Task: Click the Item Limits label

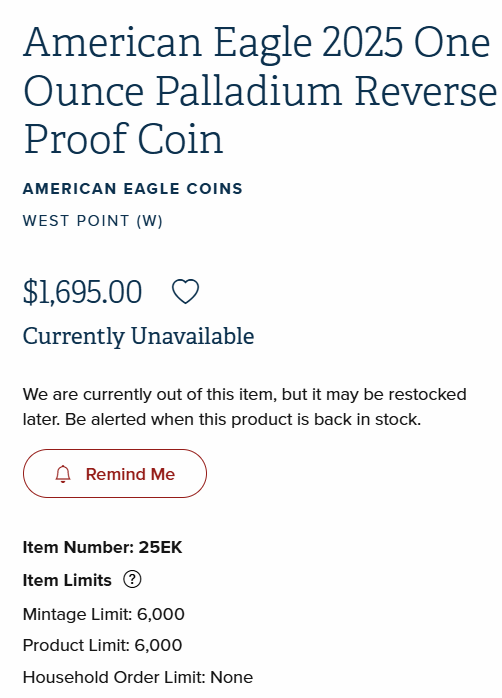Action: 67,580
